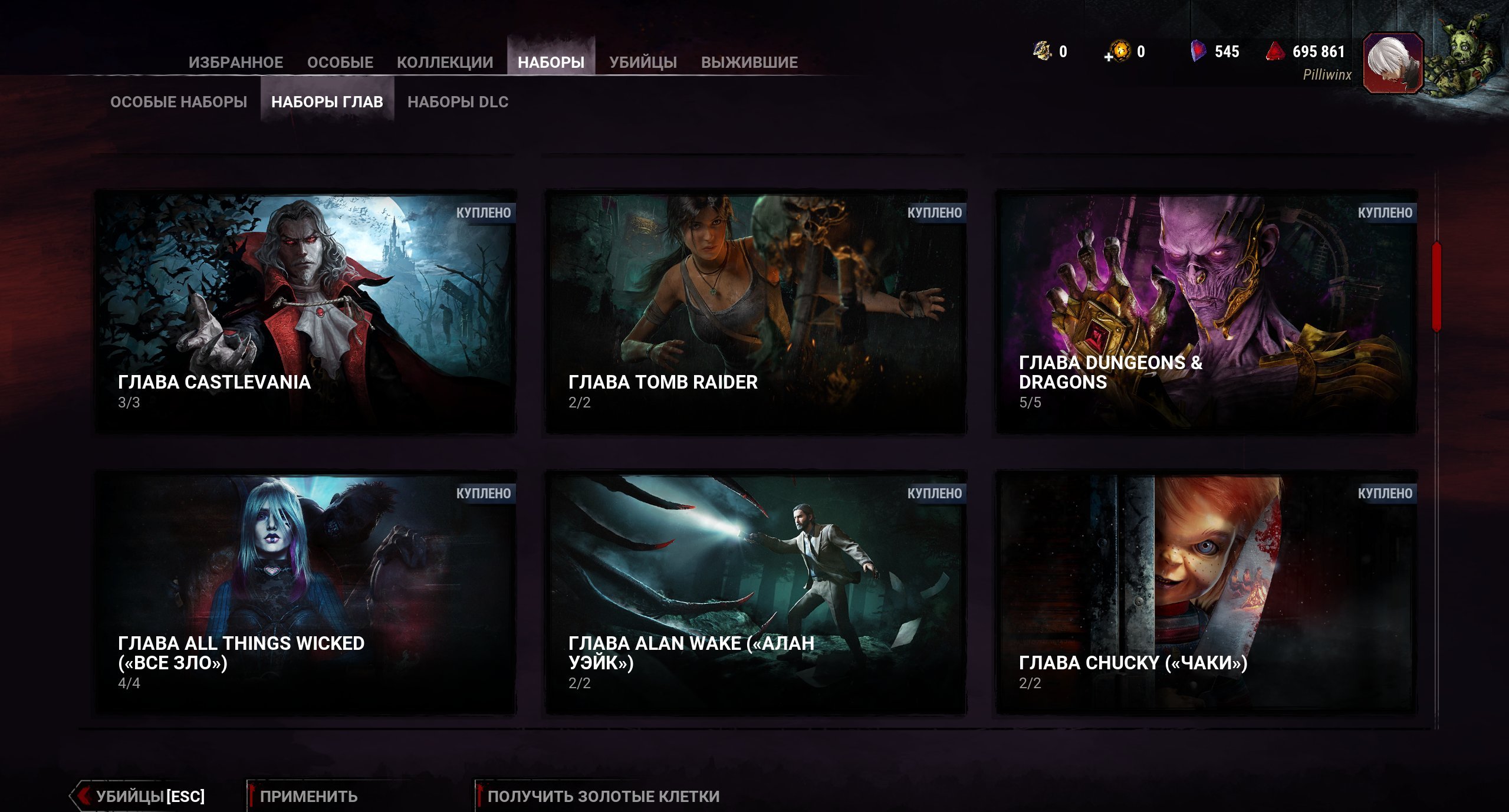Click the red back arrow next to Убийцы
The width and height of the screenshot is (1509, 812).
pos(84,795)
